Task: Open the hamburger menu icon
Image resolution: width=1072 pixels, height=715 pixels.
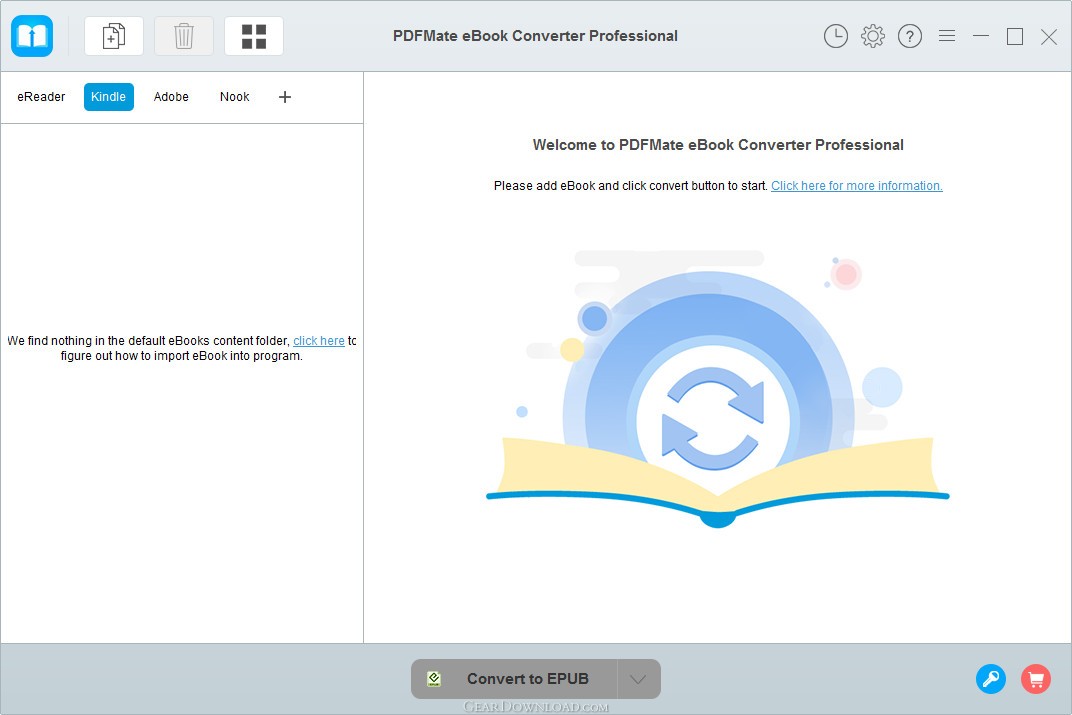Action: click(947, 36)
